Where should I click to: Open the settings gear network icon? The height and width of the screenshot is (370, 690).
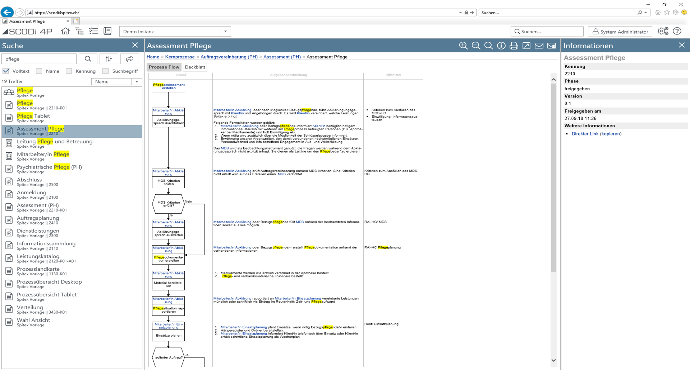point(663,31)
